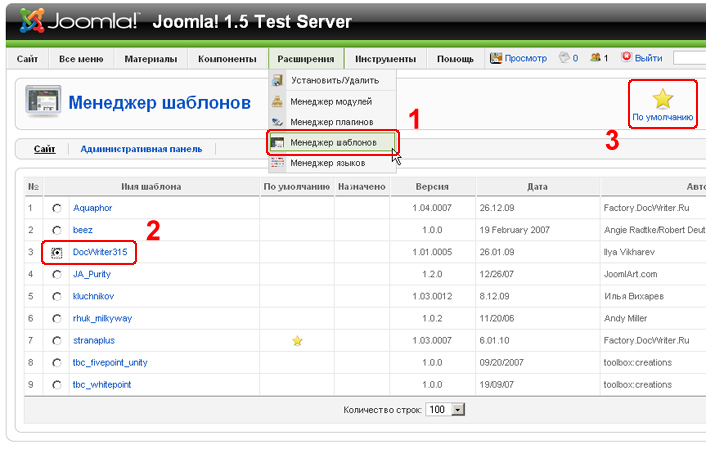Open the rhuk_milkyway template link
Screen dimensions: 706x449
click(x=102, y=318)
